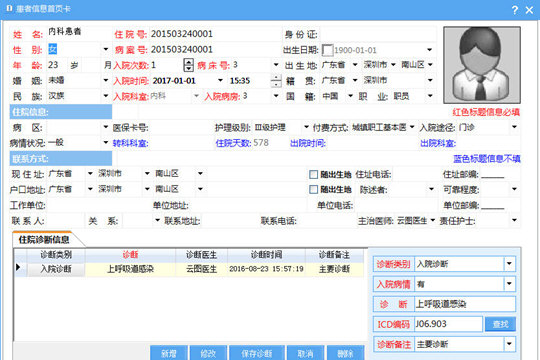Click the 诊断 field in side panel

click(x=465, y=304)
